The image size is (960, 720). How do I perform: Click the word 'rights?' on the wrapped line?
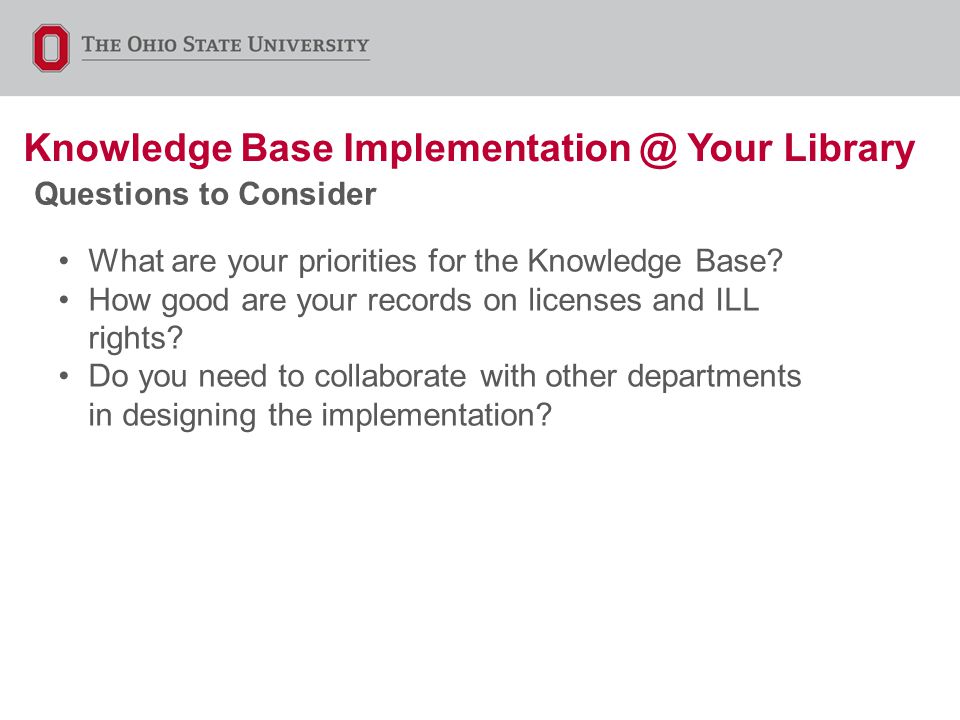tap(135, 339)
